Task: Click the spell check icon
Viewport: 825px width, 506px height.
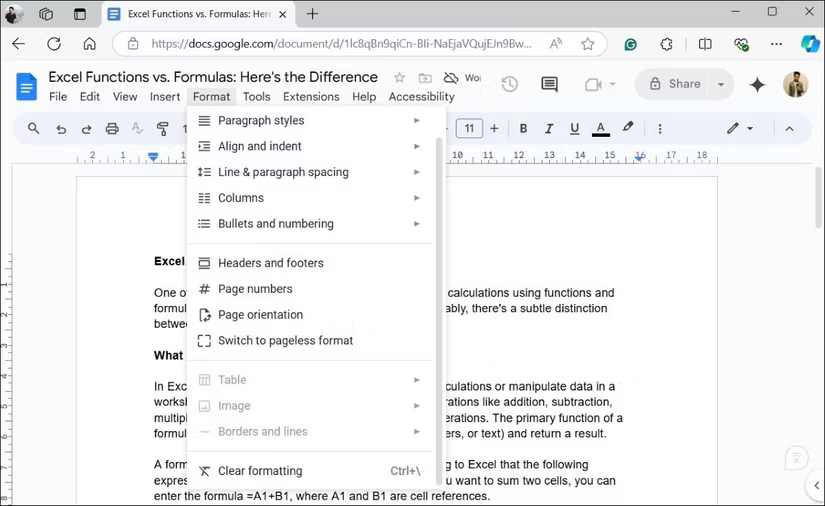Action: click(137, 128)
